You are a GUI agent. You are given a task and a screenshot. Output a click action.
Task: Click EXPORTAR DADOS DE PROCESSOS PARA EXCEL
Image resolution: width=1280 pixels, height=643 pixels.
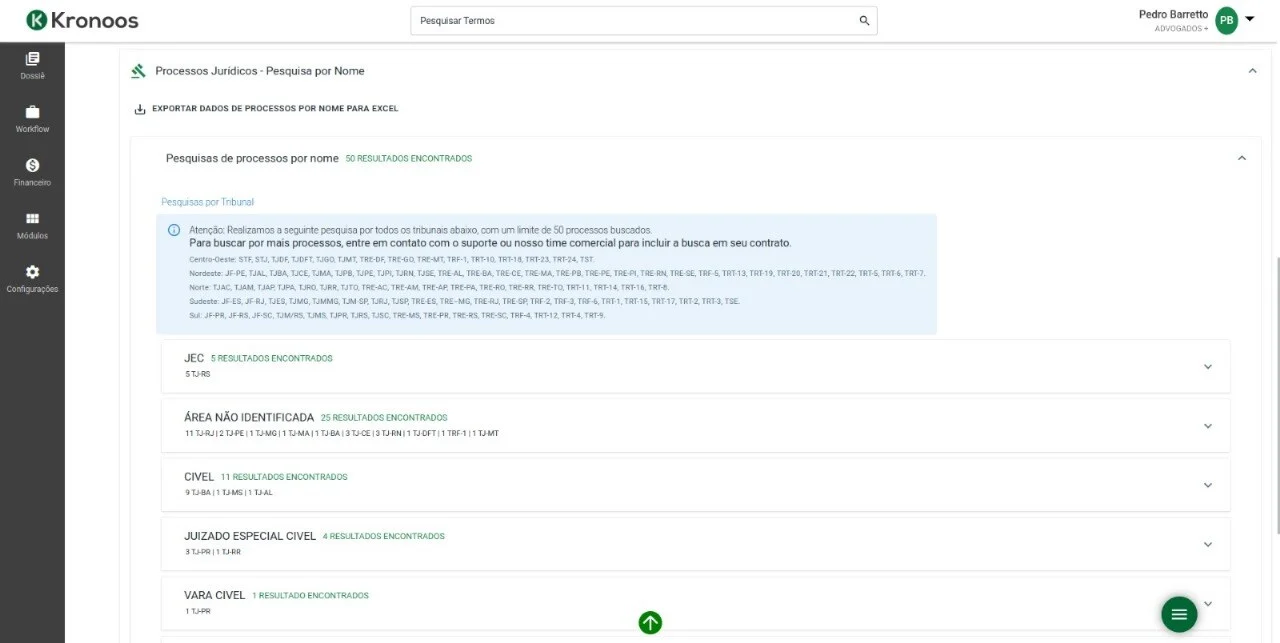(x=267, y=108)
